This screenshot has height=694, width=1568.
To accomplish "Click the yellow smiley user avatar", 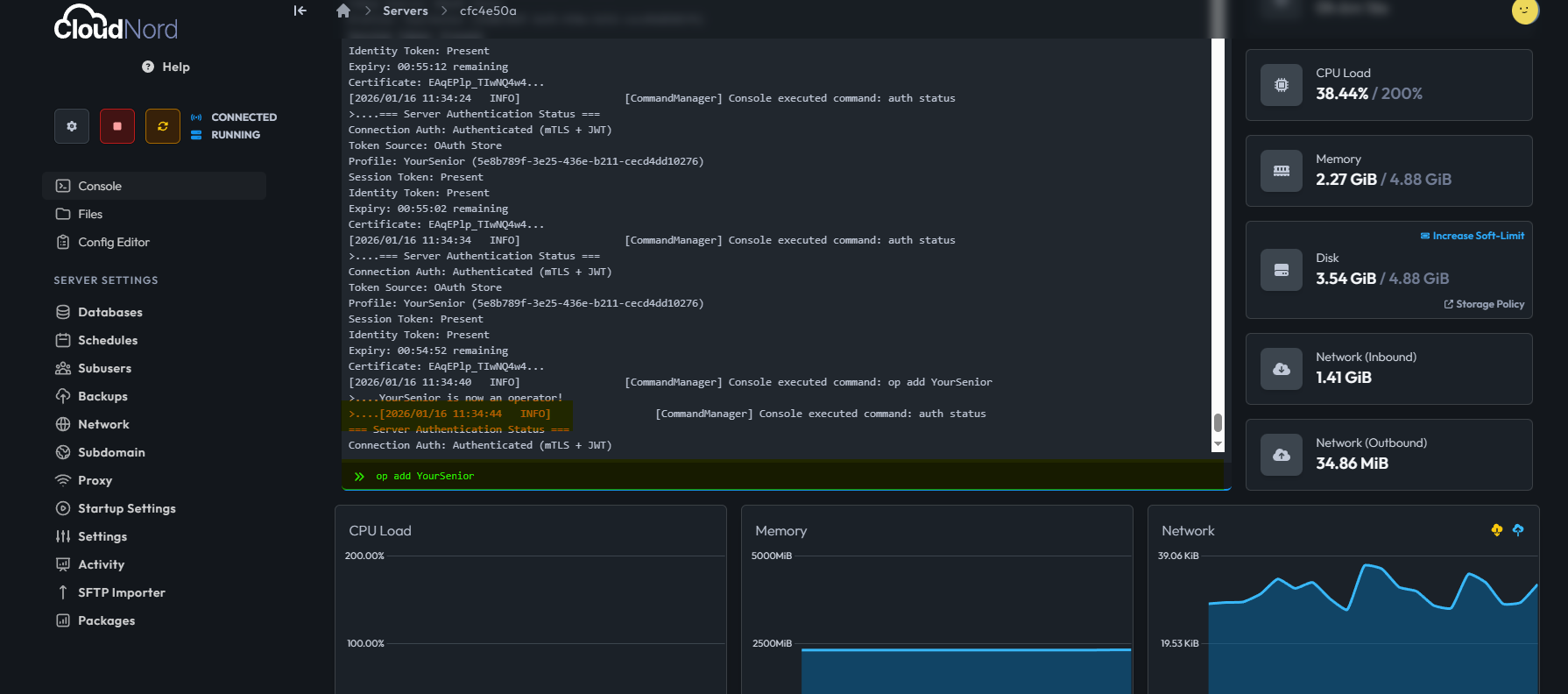I will [1524, 11].
